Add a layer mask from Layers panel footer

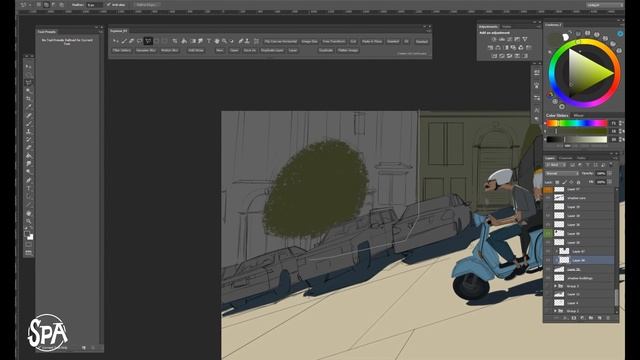click(x=574, y=318)
